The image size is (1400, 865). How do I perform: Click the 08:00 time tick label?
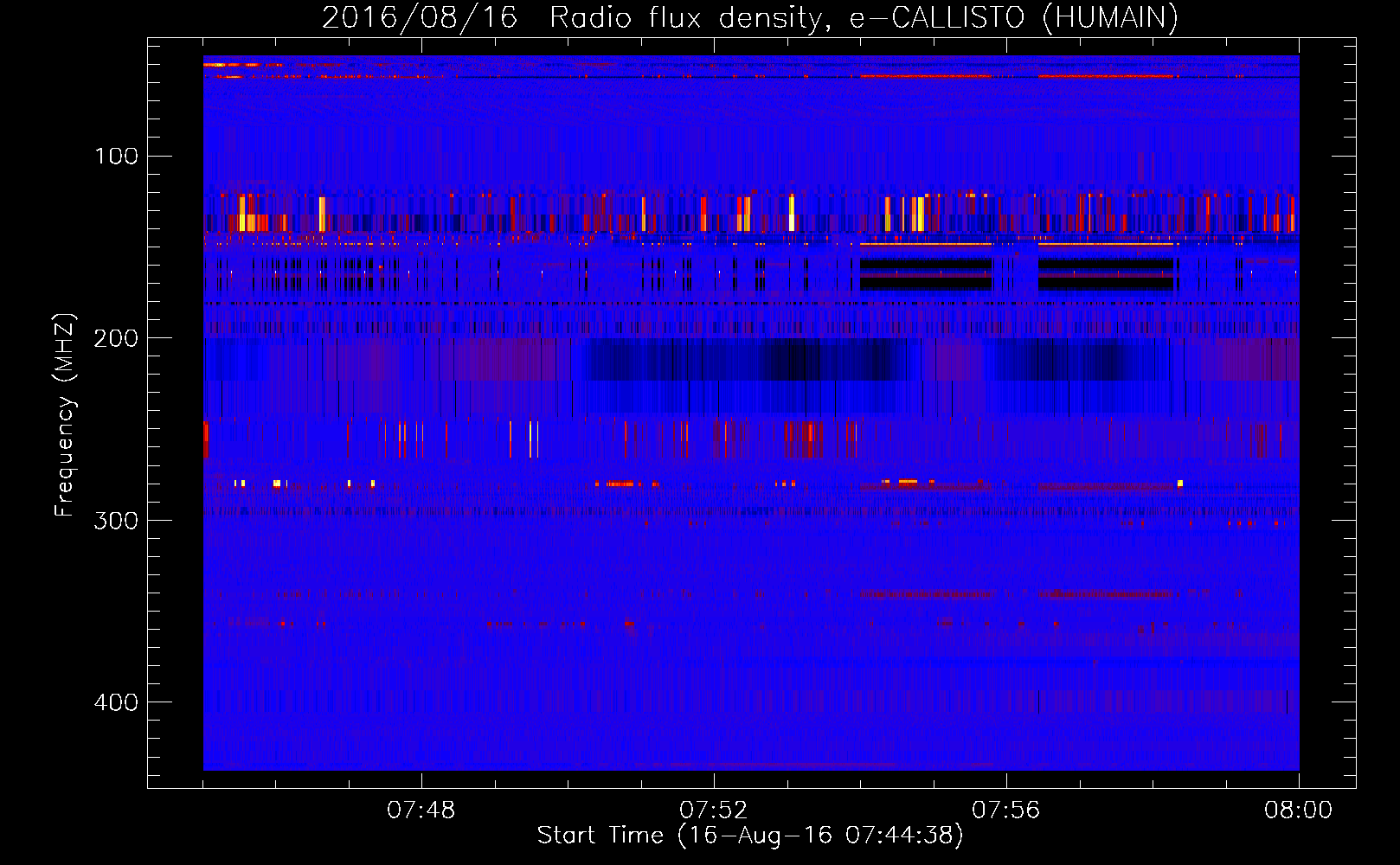tap(1298, 811)
